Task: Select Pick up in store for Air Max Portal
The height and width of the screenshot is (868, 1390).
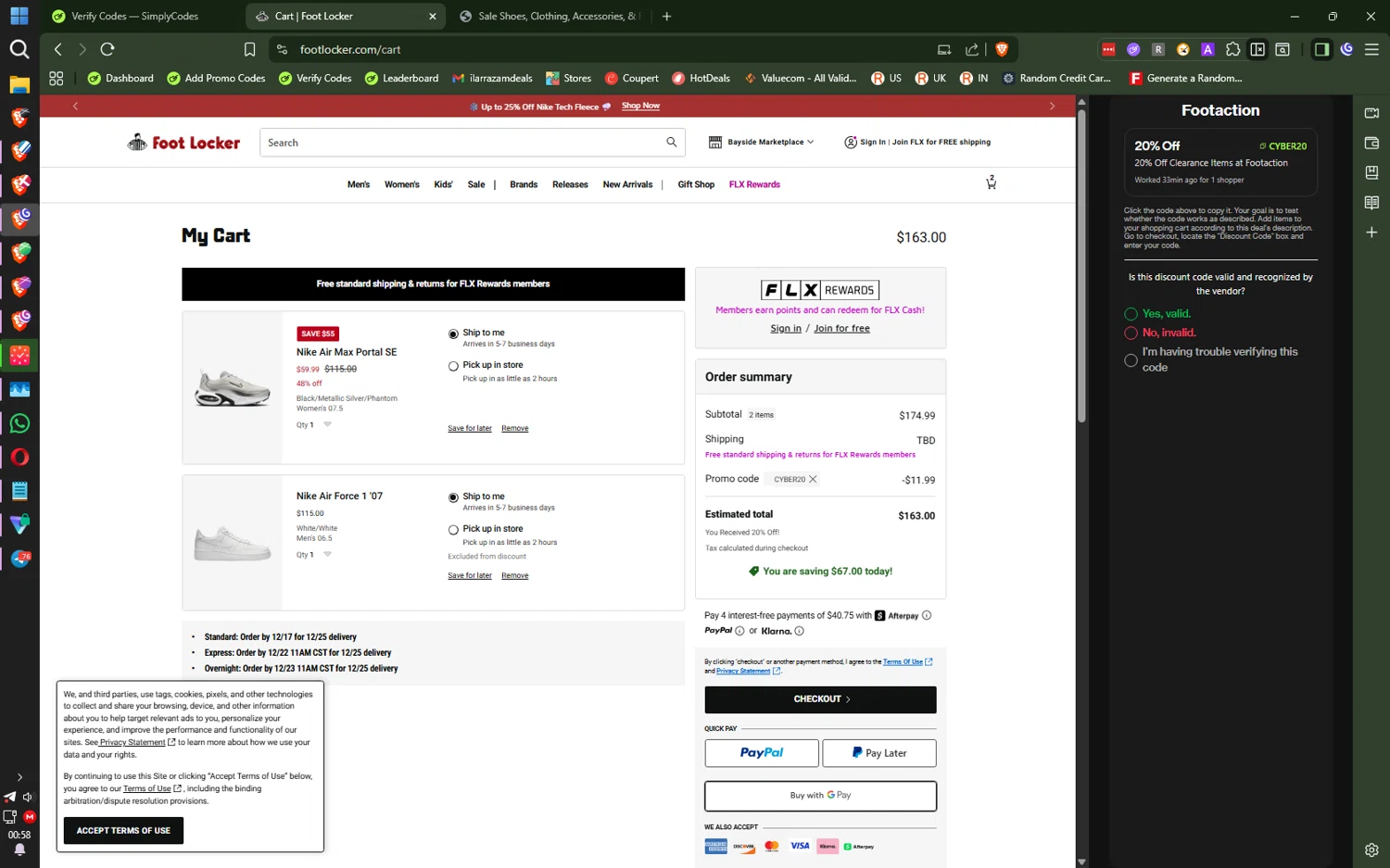Action: tap(453, 366)
